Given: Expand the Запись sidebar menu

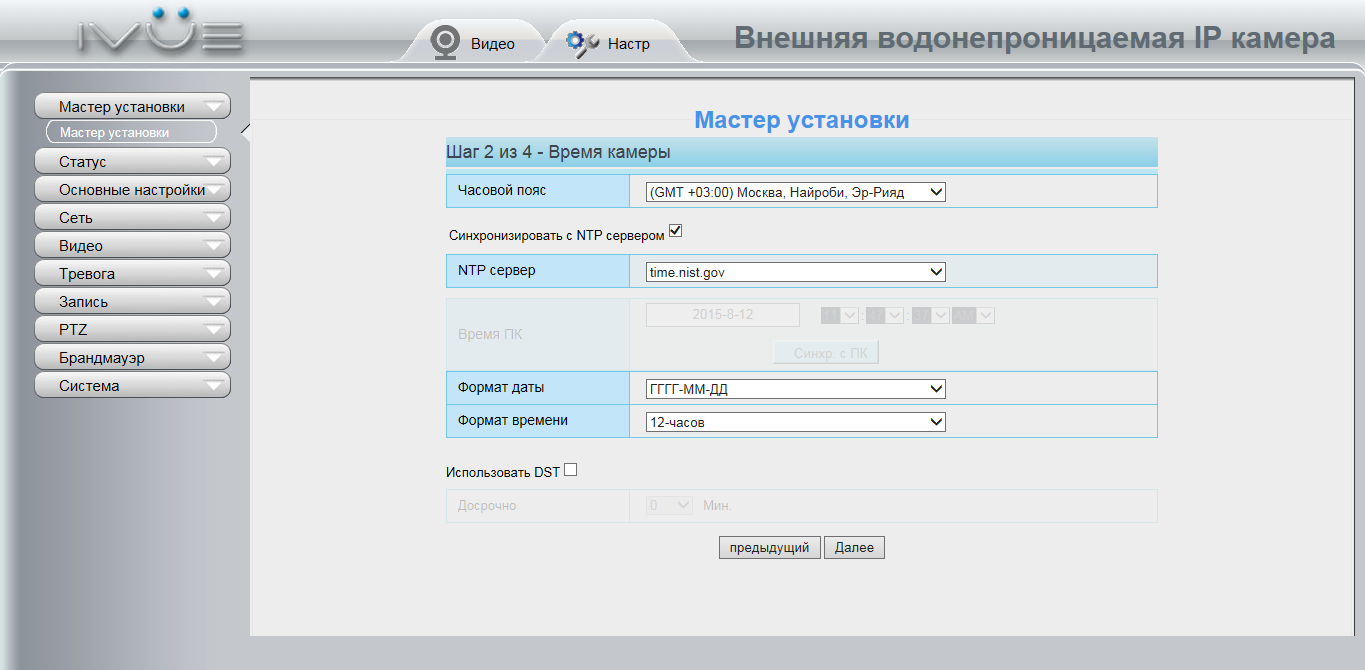Looking at the screenshot, I should (x=132, y=301).
